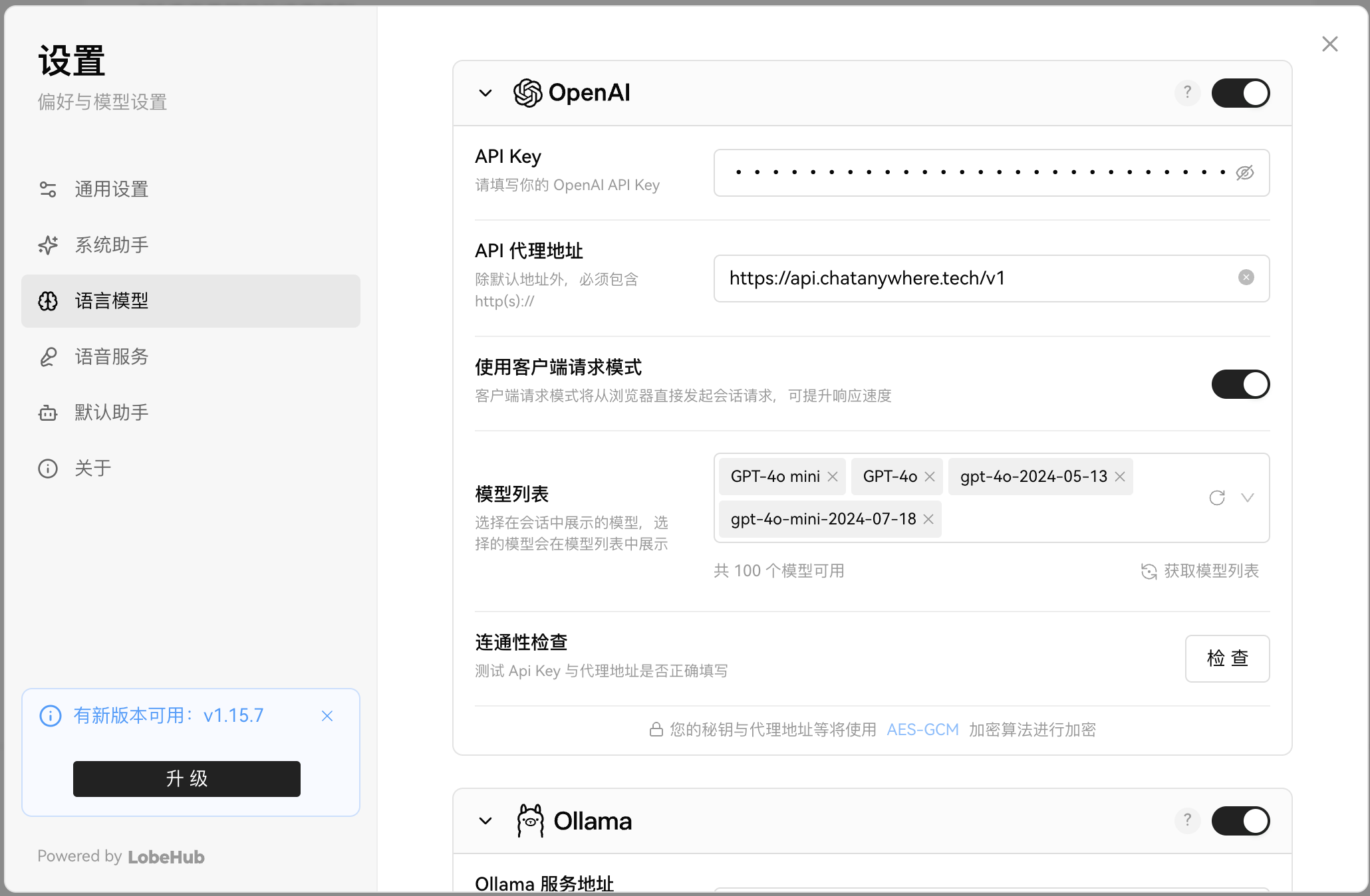The width and height of the screenshot is (1370, 896).
Task: Open 语音服务 voice service settings
Action: pos(191,357)
